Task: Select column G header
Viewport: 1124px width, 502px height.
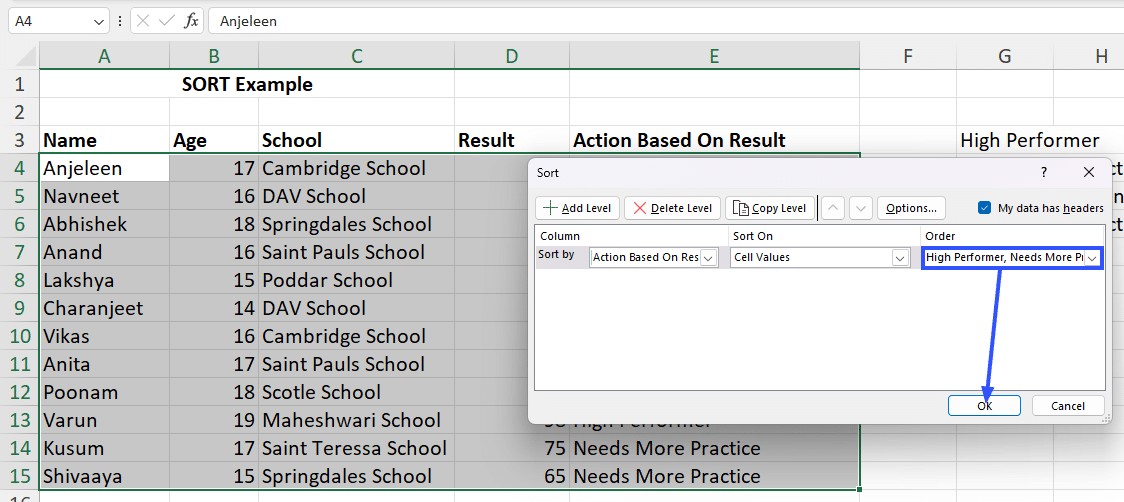Action: point(1005,55)
